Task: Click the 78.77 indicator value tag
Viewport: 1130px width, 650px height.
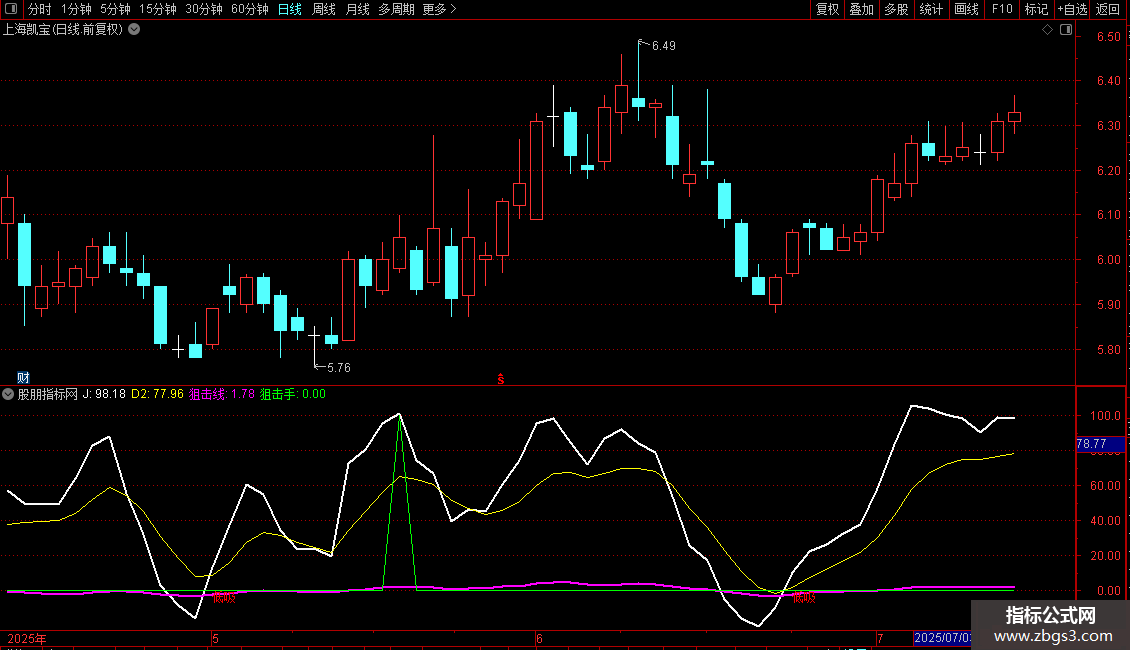Action: tap(1100, 444)
